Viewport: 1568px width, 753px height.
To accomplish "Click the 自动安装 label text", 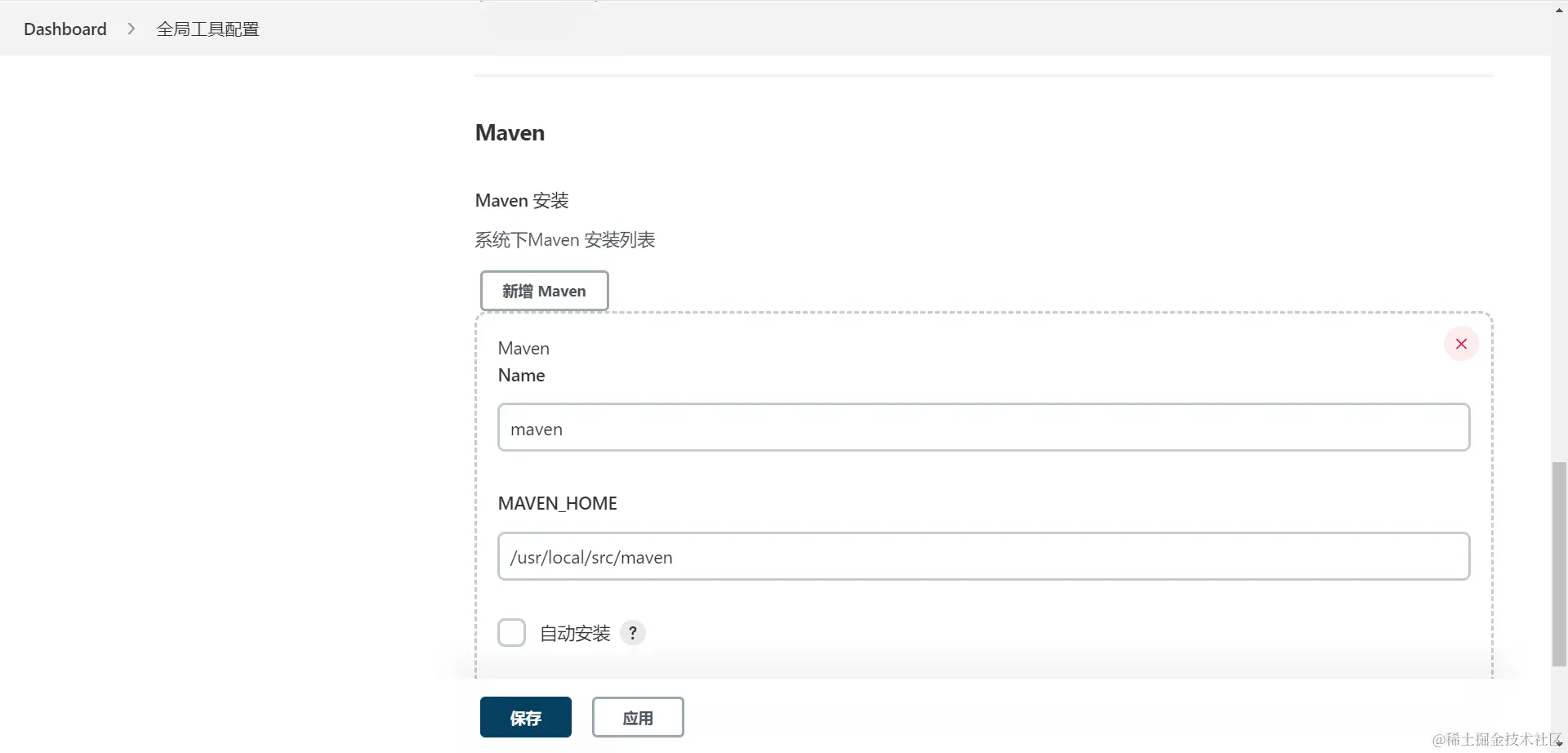I will (x=575, y=634).
